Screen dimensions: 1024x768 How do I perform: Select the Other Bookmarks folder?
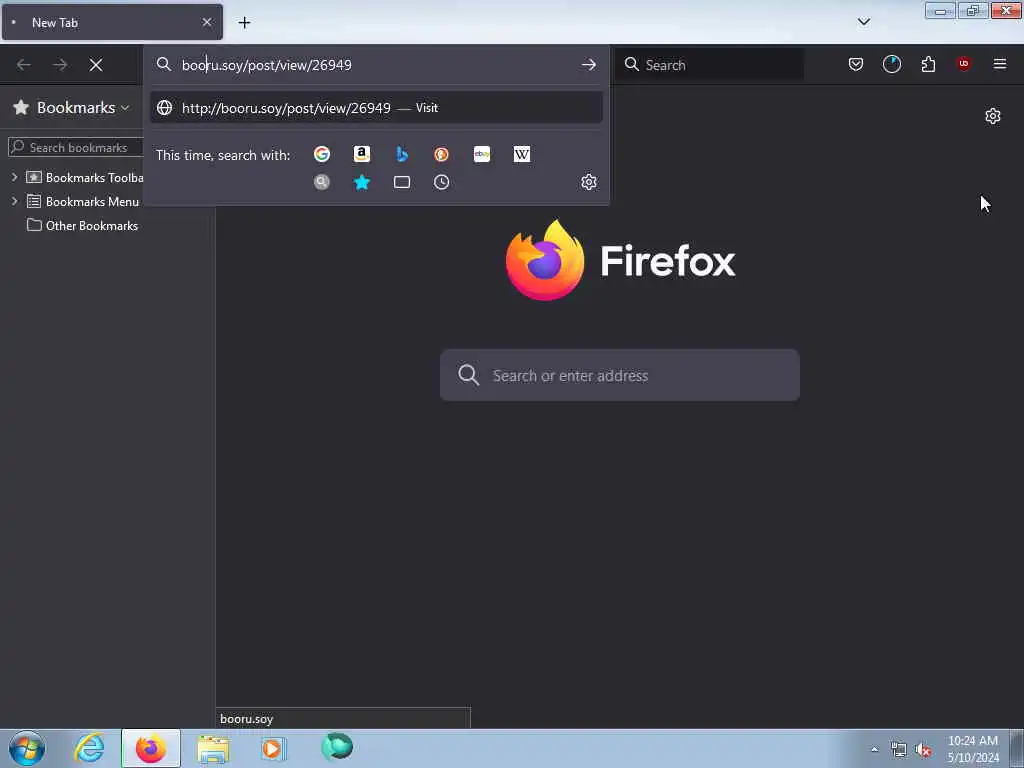click(x=82, y=225)
